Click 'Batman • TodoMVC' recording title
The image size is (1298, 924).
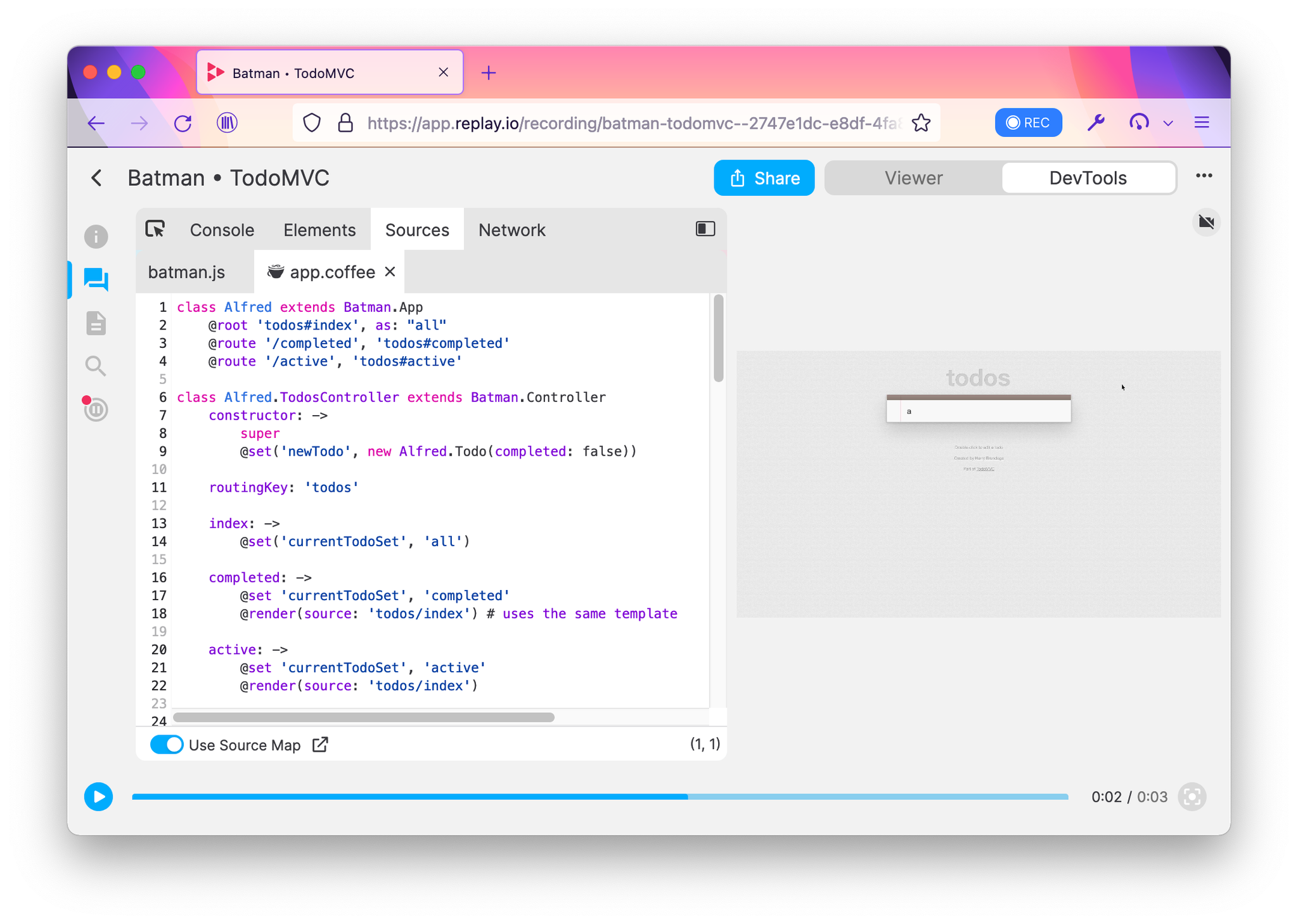(x=228, y=178)
